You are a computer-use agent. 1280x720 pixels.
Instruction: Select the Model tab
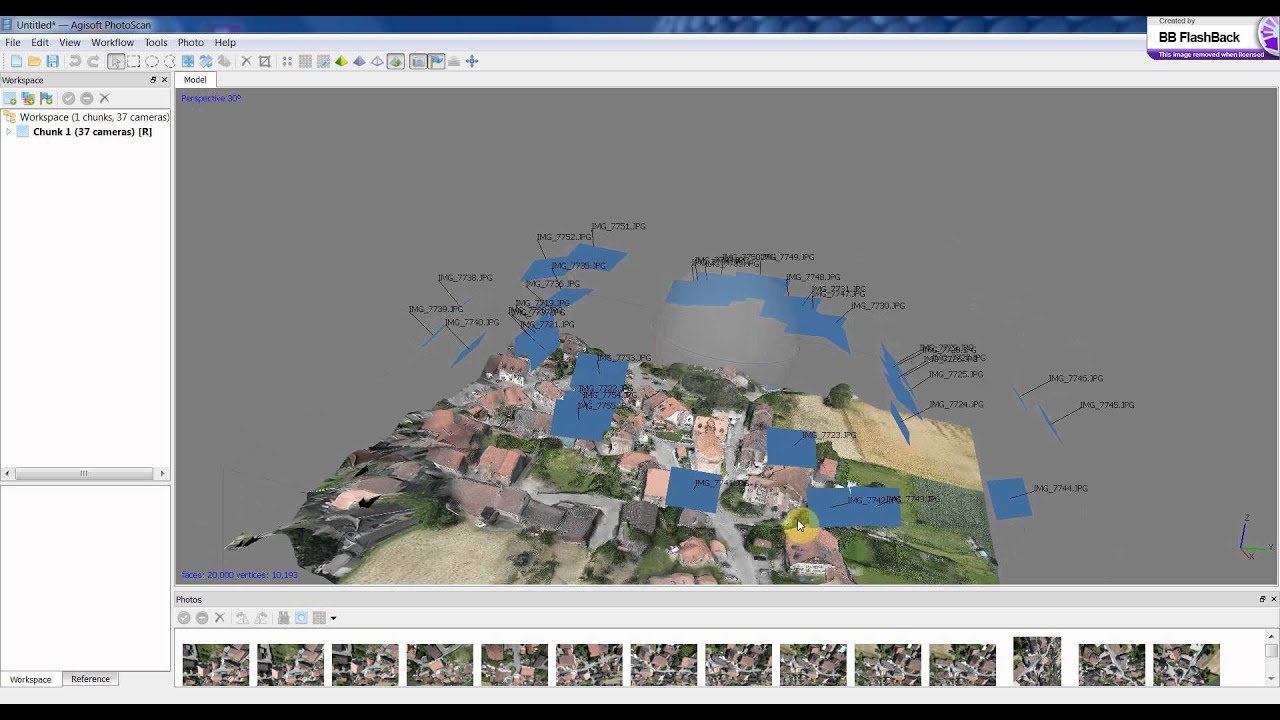pyautogui.click(x=195, y=80)
